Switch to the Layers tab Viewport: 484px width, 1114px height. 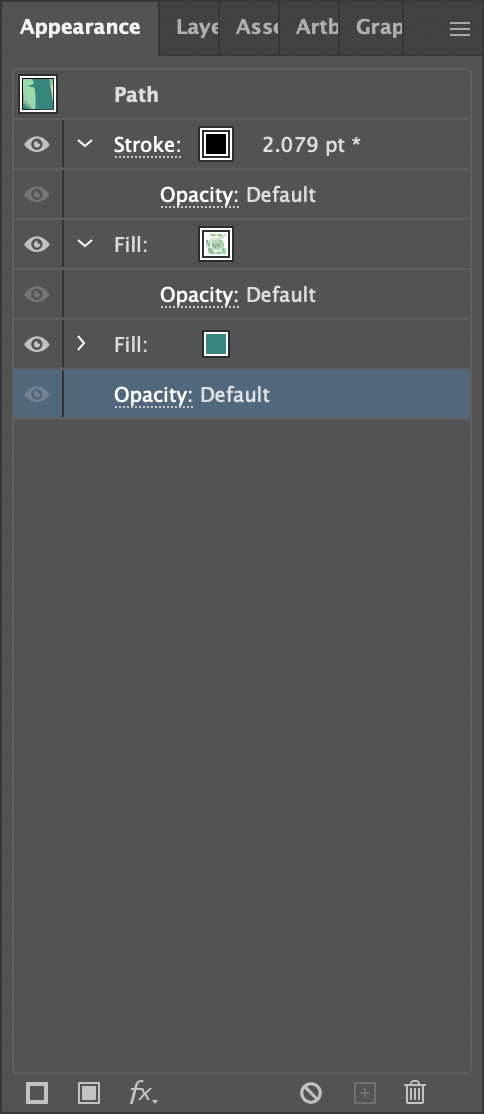point(196,28)
